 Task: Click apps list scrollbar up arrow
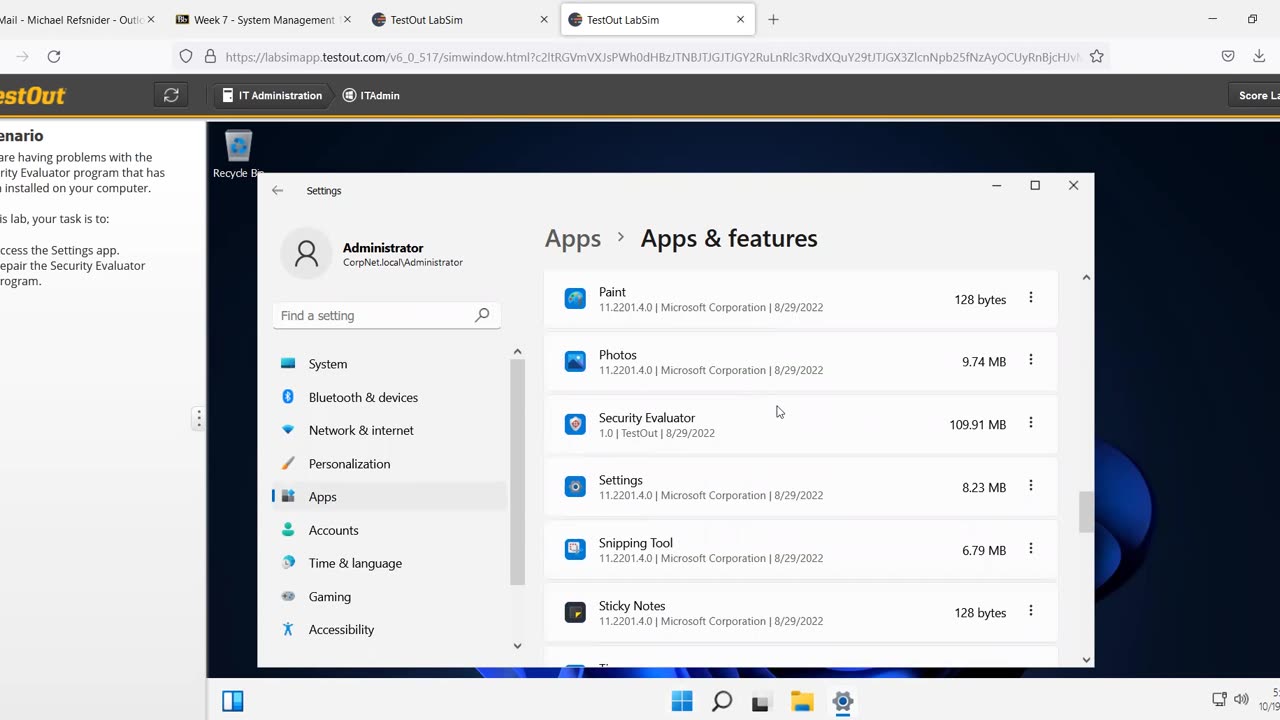coord(1086,277)
